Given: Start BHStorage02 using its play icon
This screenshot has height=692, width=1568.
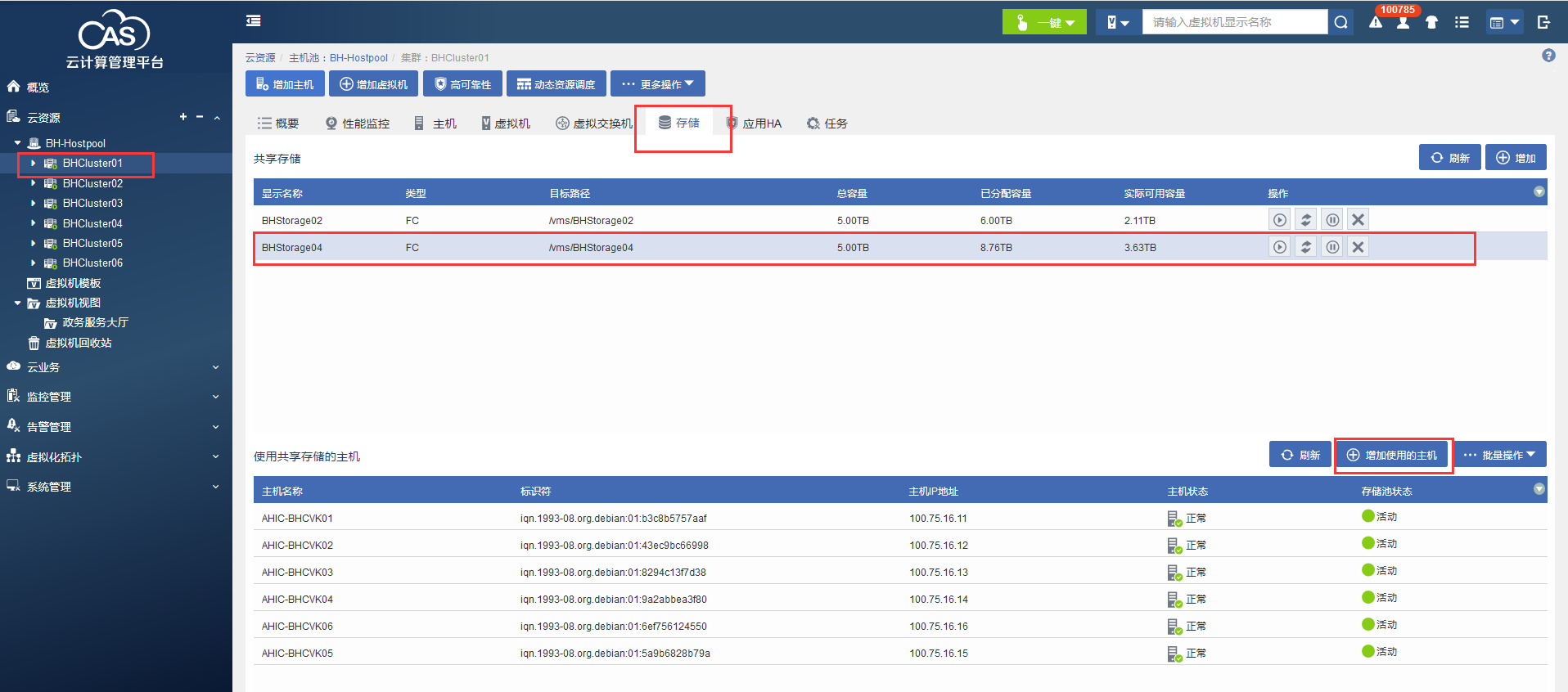Looking at the screenshot, I should (x=1280, y=220).
